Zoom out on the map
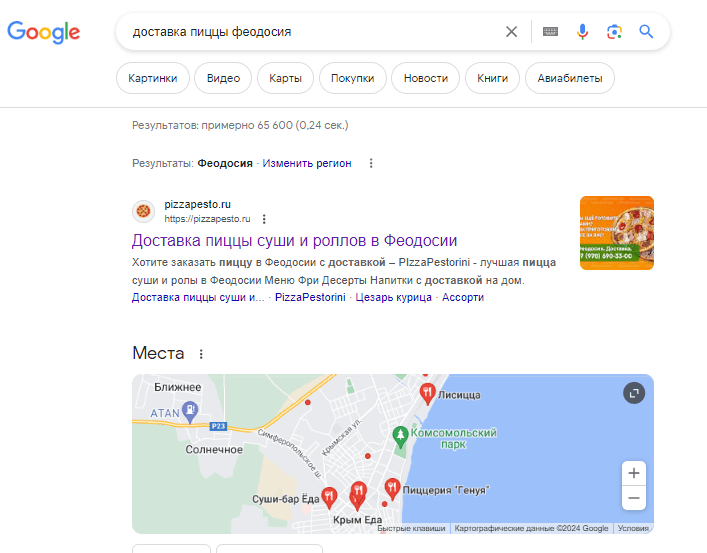 [634, 497]
